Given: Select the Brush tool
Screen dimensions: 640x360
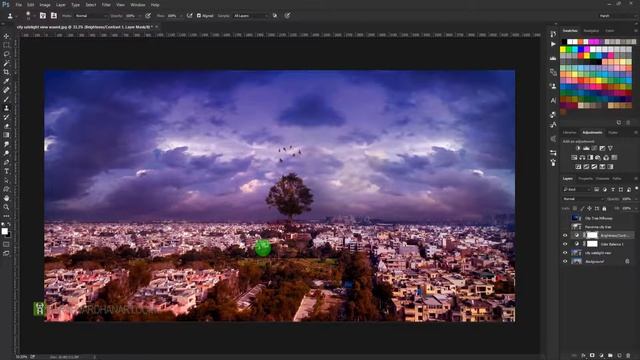Looking at the screenshot, I should [6, 99].
